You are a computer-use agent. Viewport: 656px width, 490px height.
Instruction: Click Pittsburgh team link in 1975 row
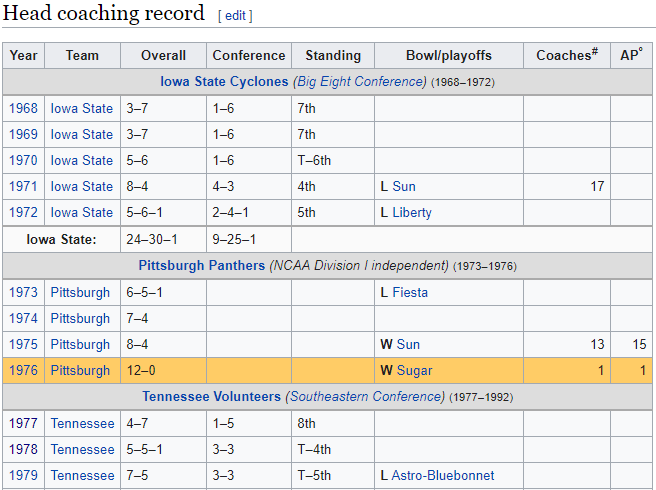point(80,344)
